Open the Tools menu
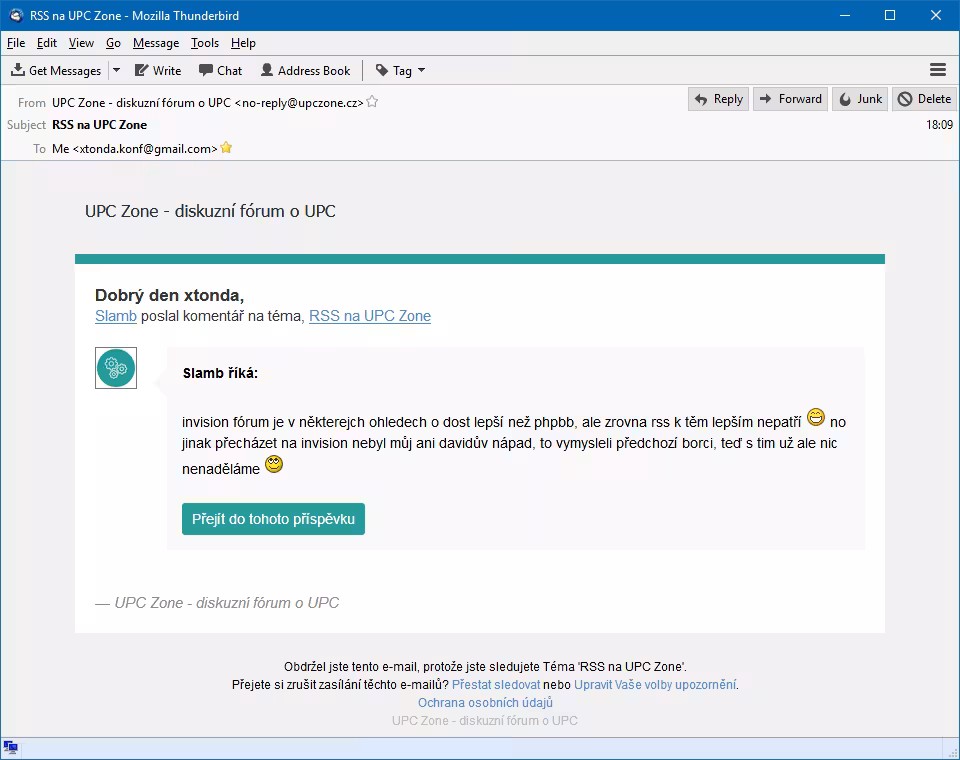 click(204, 43)
